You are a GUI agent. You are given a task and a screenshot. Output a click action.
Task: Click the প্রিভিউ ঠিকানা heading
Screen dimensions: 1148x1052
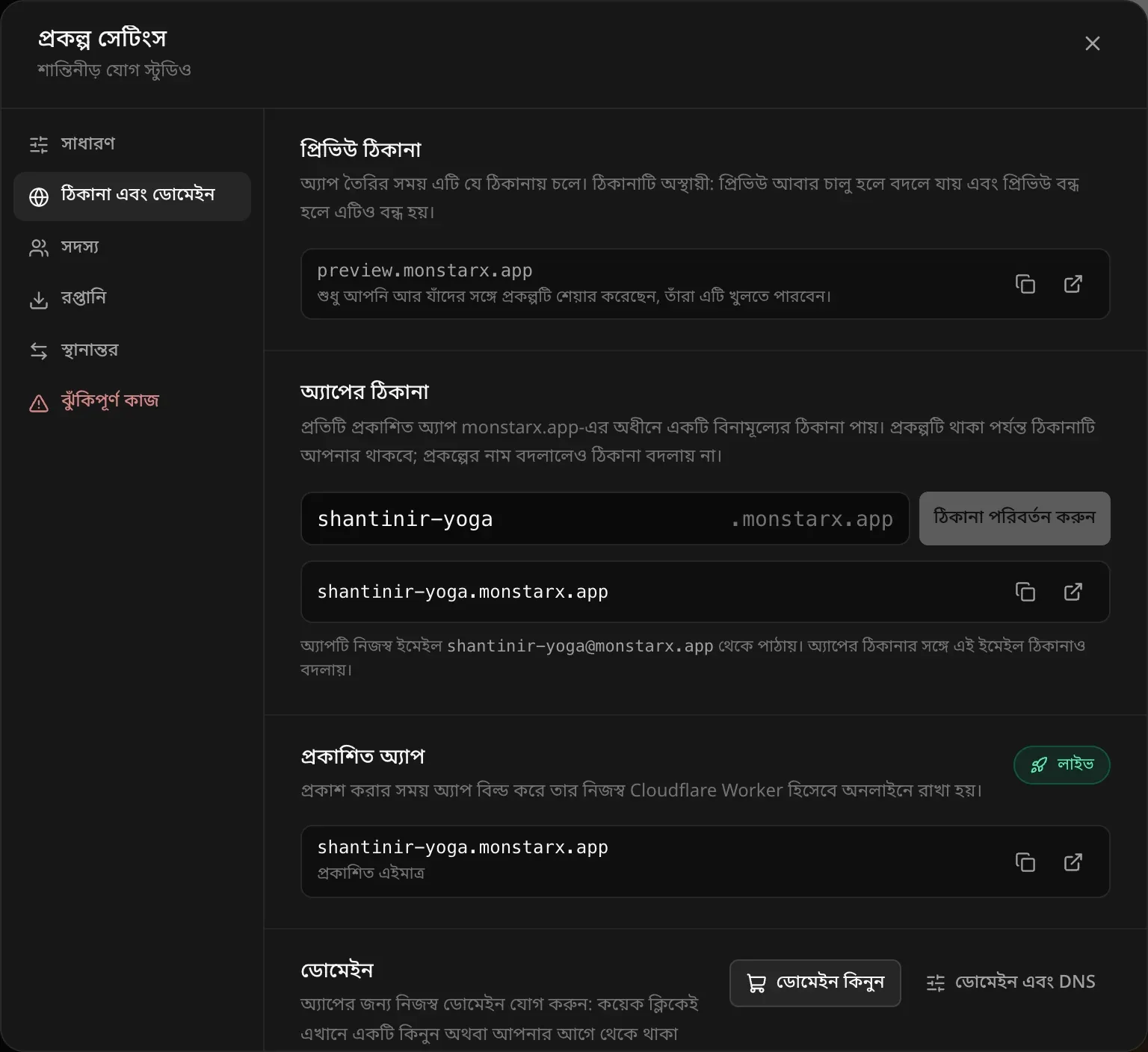point(360,149)
